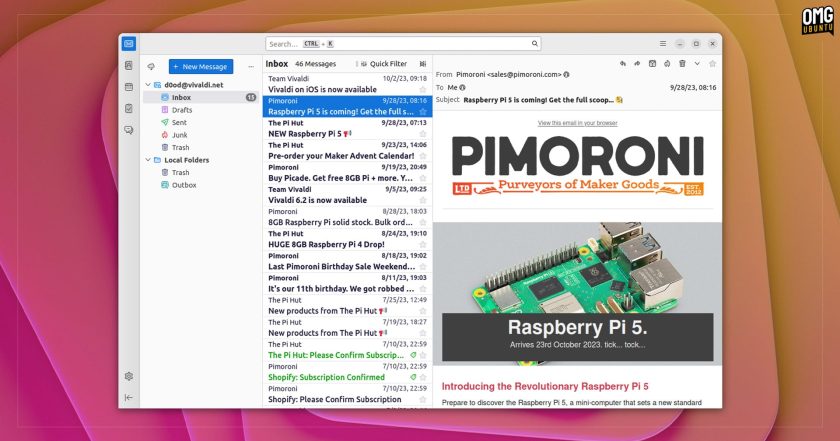This screenshot has height=441, width=840.
Task: Collapse the d0od@vivaldi.net account tree
Action: [148, 85]
